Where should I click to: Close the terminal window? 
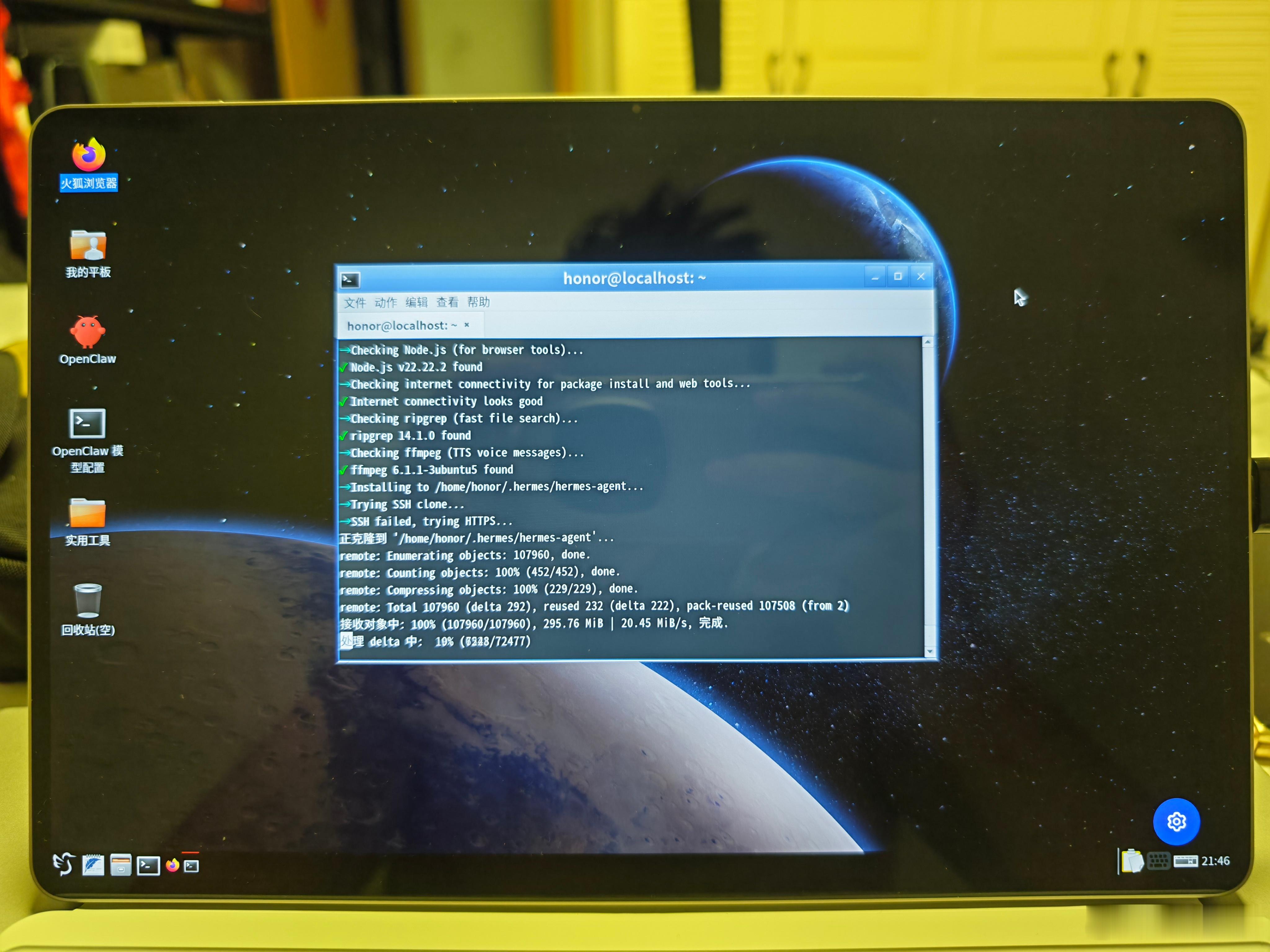point(921,277)
